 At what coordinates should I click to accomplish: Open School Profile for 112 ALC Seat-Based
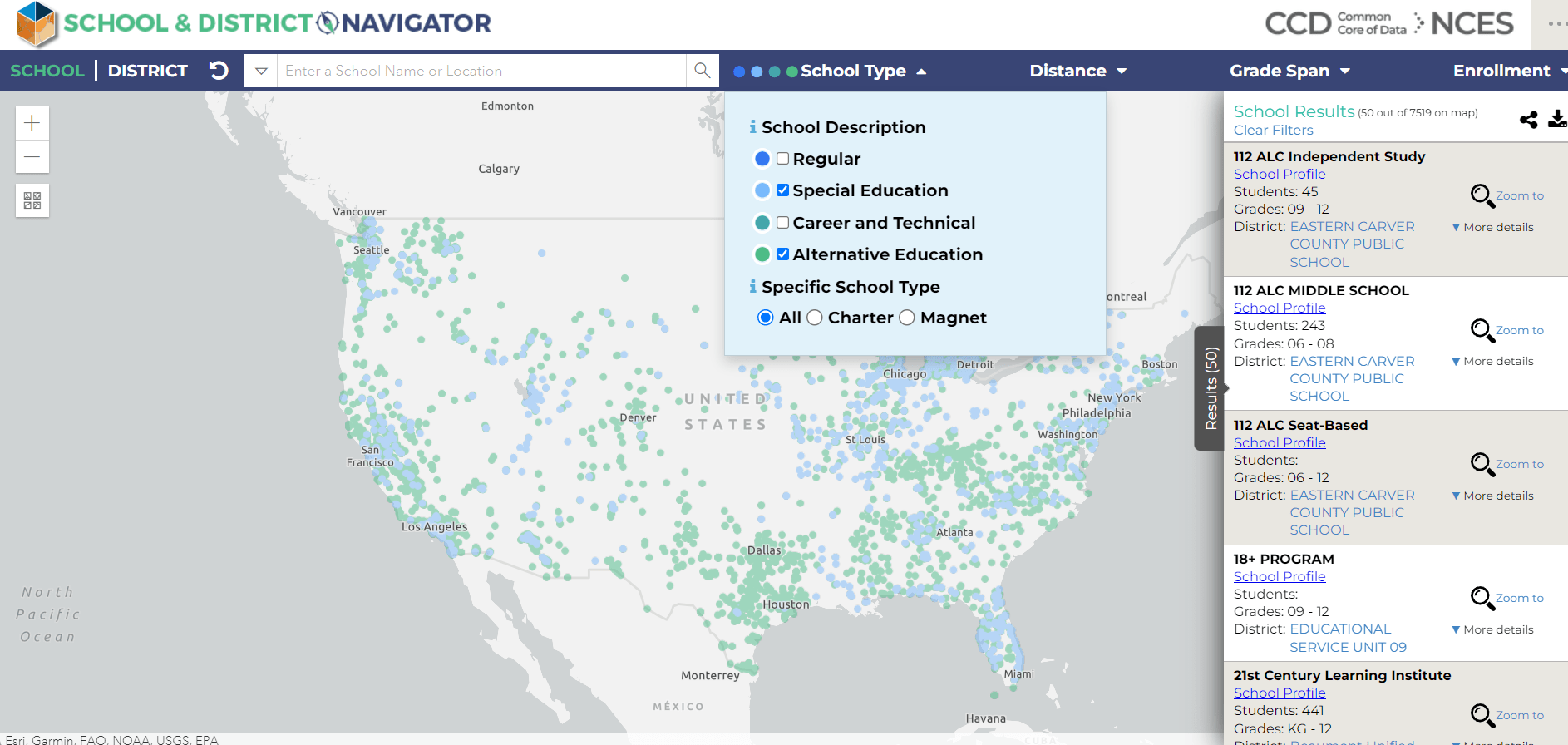1280,442
